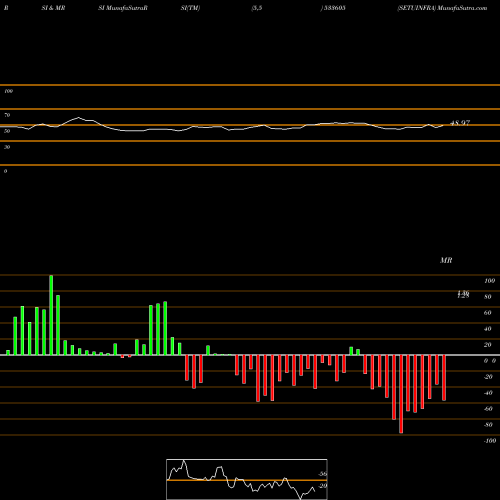
Task: Click the tallest green histogram bar
Action: 51,315
